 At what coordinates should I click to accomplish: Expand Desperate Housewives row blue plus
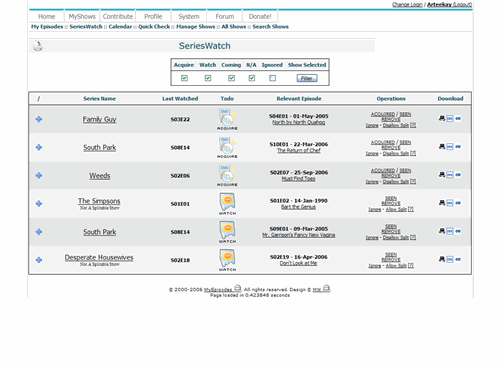[x=39, y=260]
